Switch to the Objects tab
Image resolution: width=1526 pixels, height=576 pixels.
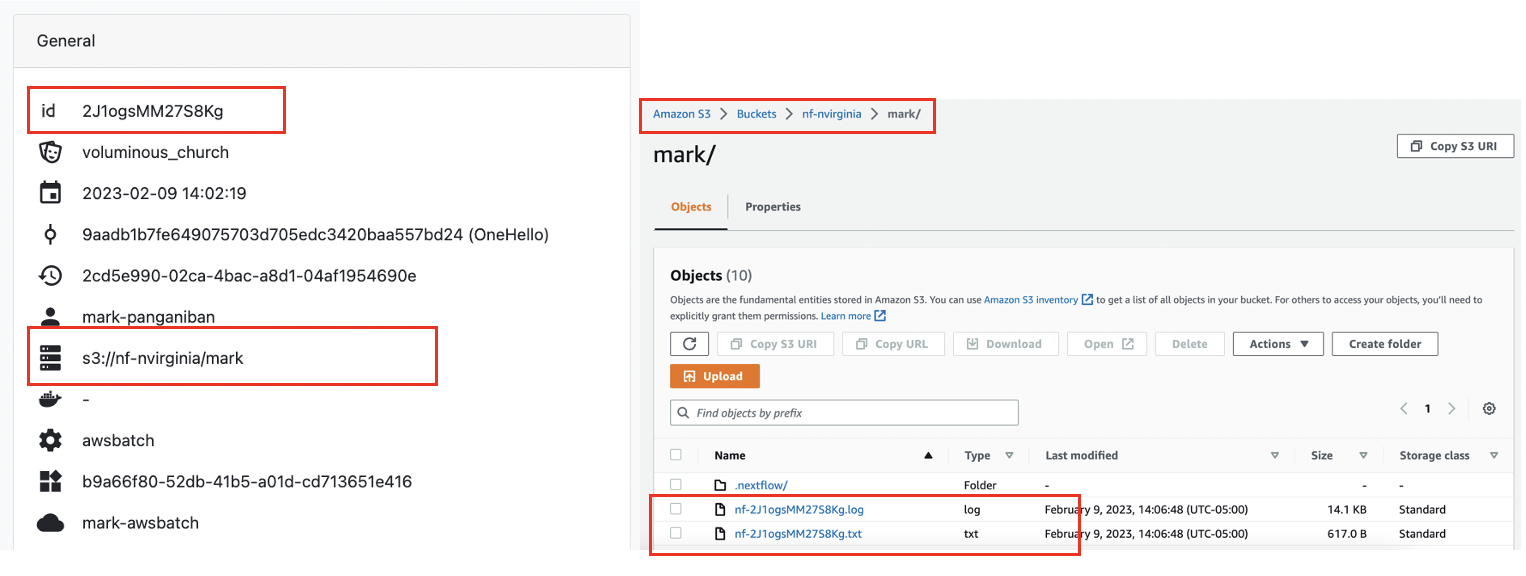coord(691,207)
